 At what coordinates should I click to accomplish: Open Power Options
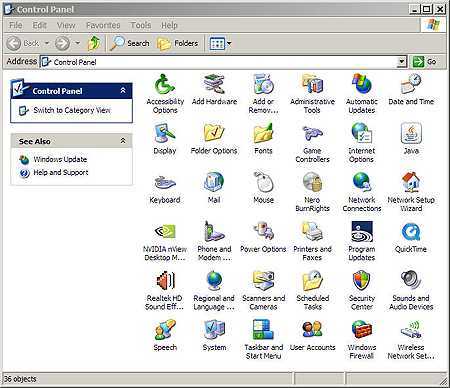click(263, 237)
